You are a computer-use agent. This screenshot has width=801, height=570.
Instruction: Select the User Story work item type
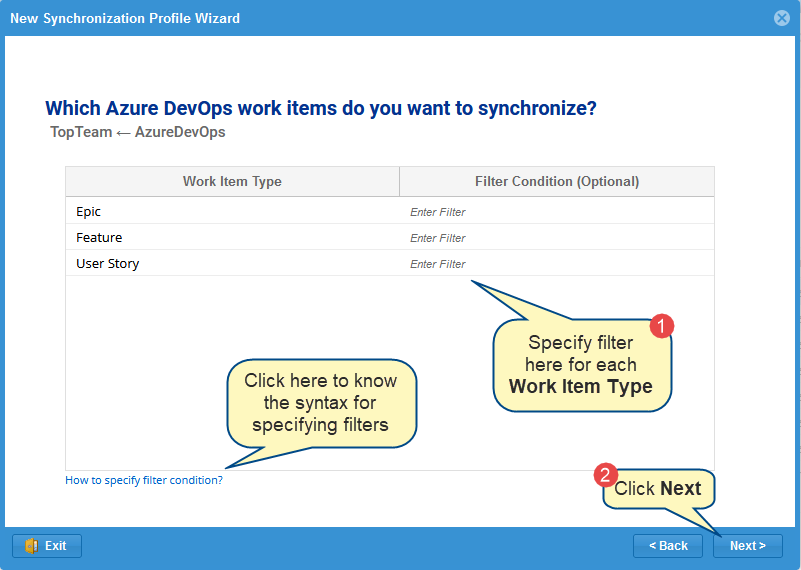pyautogui.click(x=108, y=264)
